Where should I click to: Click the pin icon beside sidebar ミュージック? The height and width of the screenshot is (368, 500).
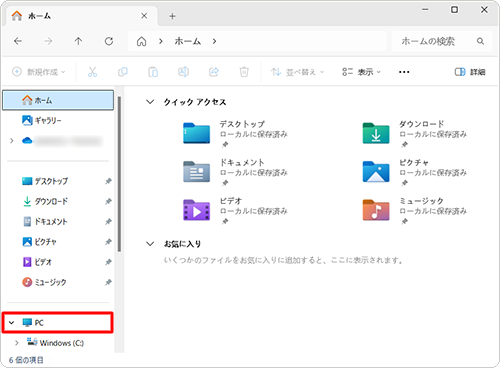(x=108, y=283)
